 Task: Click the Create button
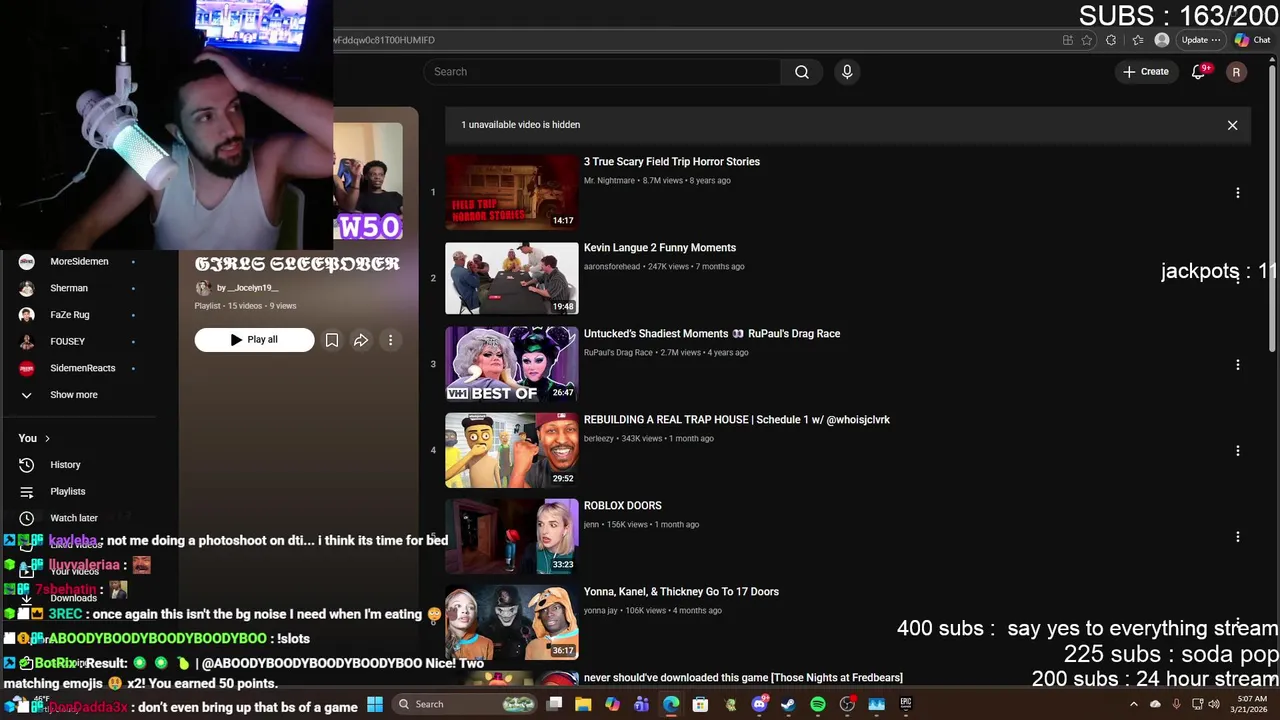pyautogui.click(x=1146, y=72)
